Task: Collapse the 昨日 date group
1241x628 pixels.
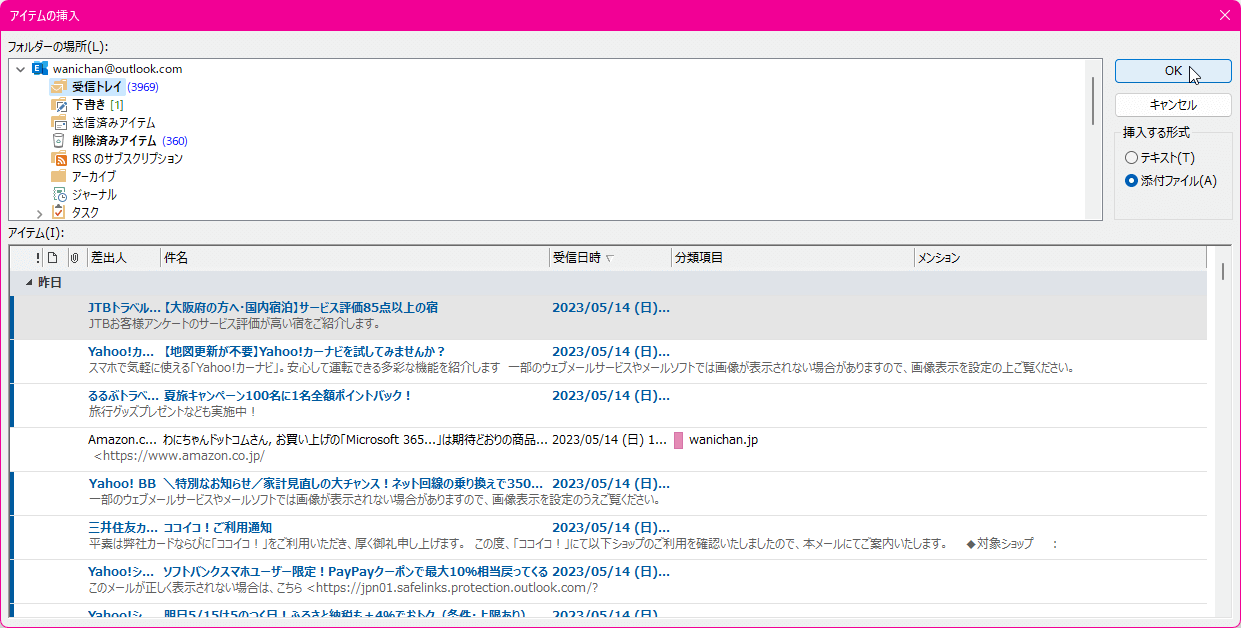Action: (x=29, y=283)
